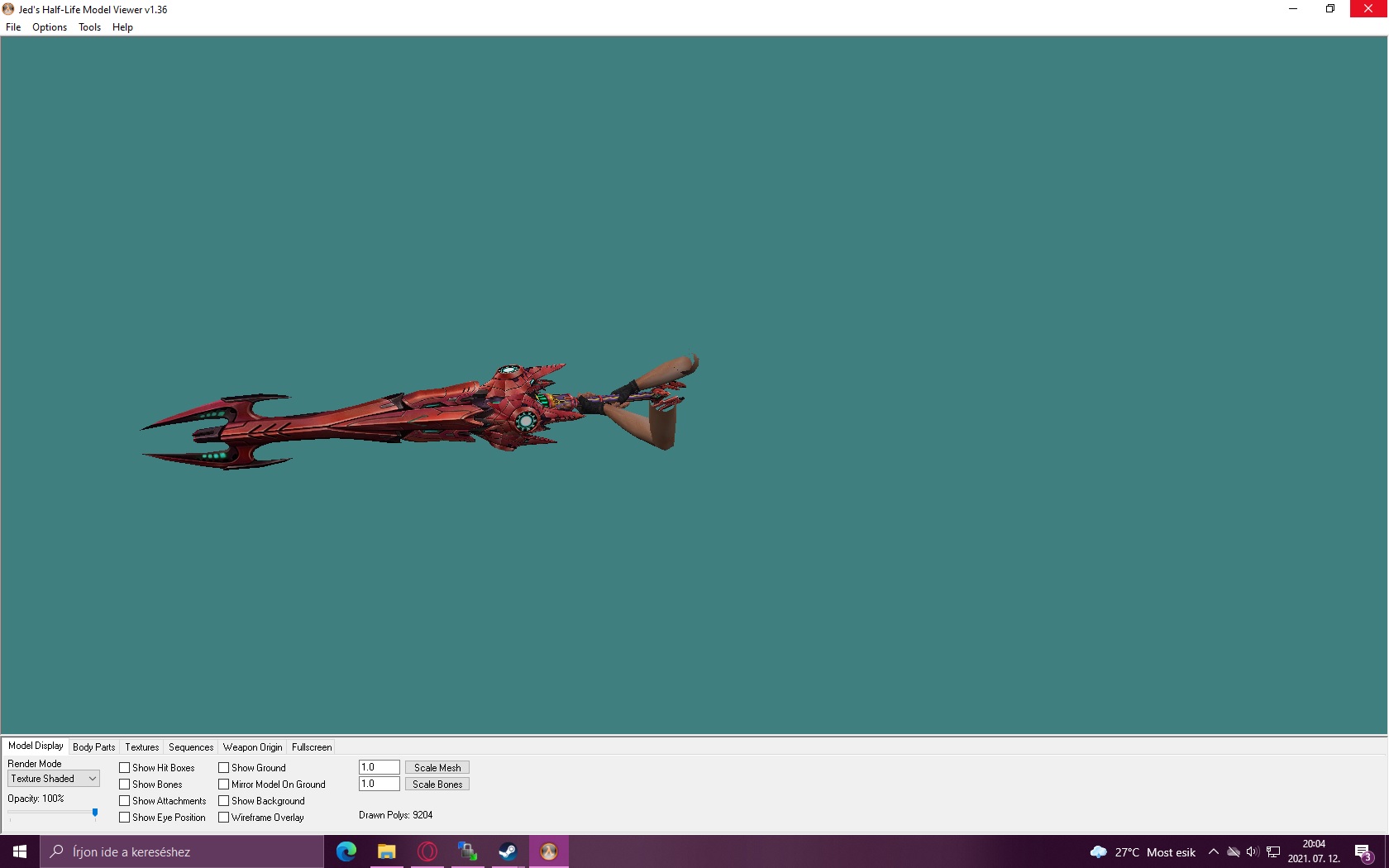Click the Opacity: 100% label
This screenshot has height=868, width=1389.
click(36, 799)
